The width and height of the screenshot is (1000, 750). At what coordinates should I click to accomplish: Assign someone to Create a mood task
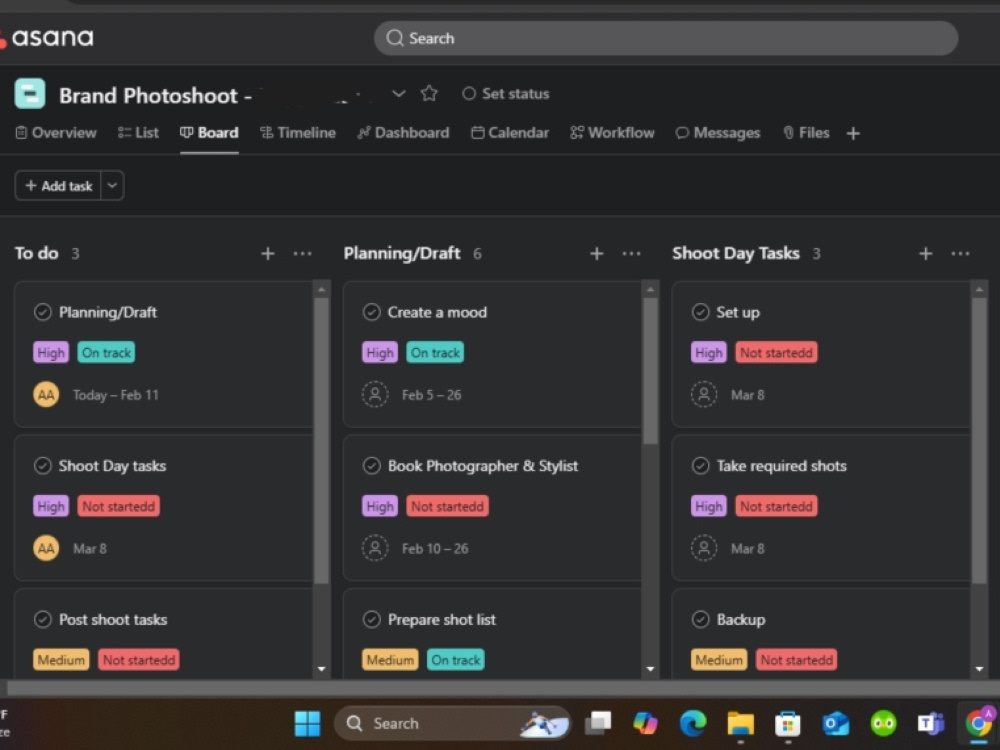click(375, 395)
